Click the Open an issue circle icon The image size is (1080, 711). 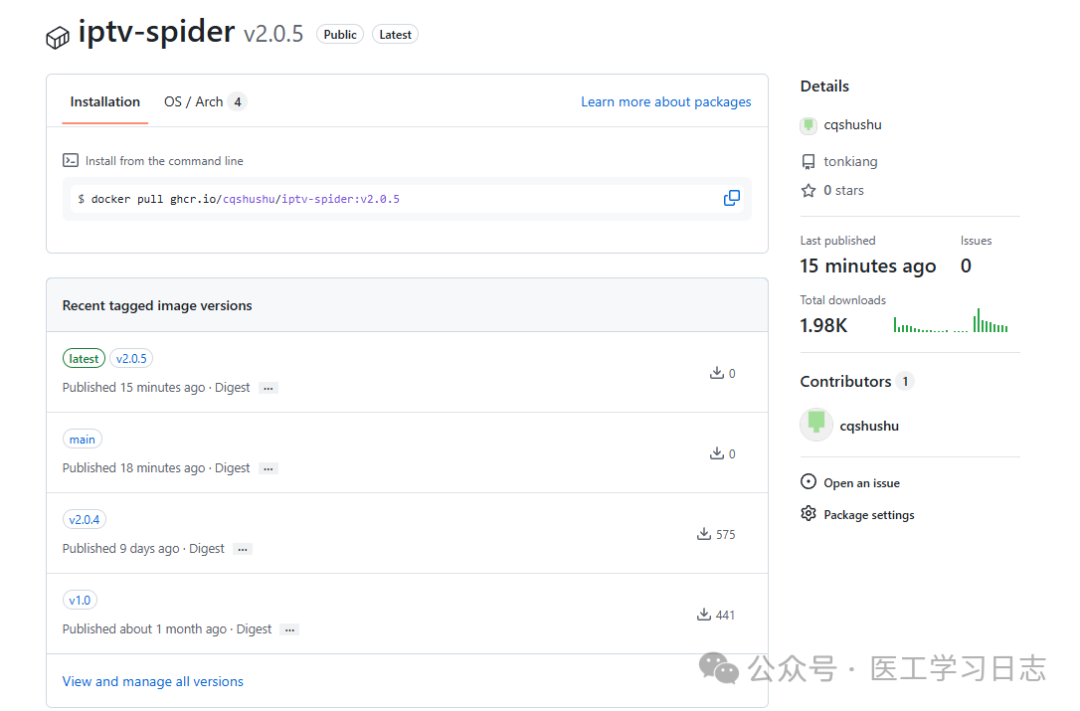pyautogui.click(x=808, y=482)
